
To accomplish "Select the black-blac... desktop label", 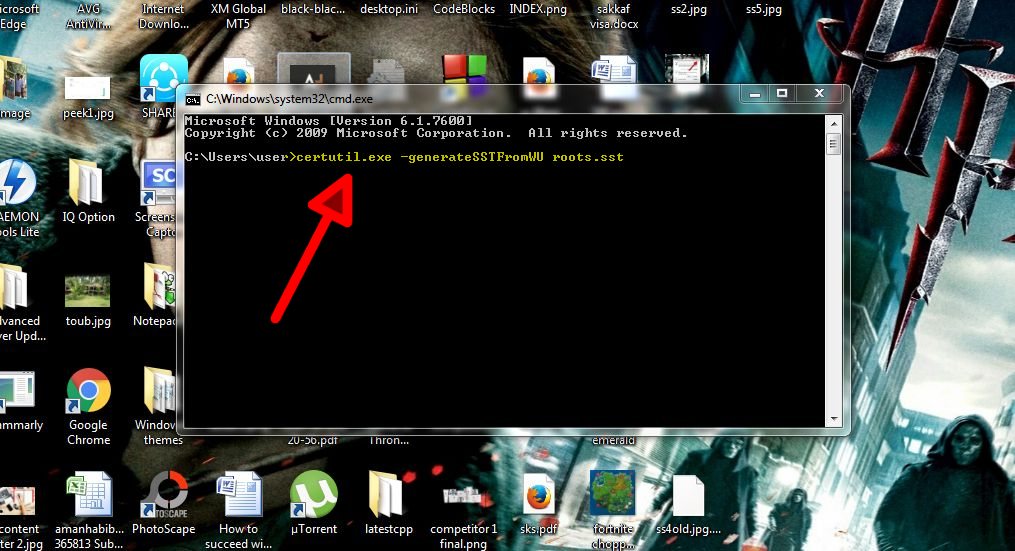I will pyautogui.click(x=313, y=9).
